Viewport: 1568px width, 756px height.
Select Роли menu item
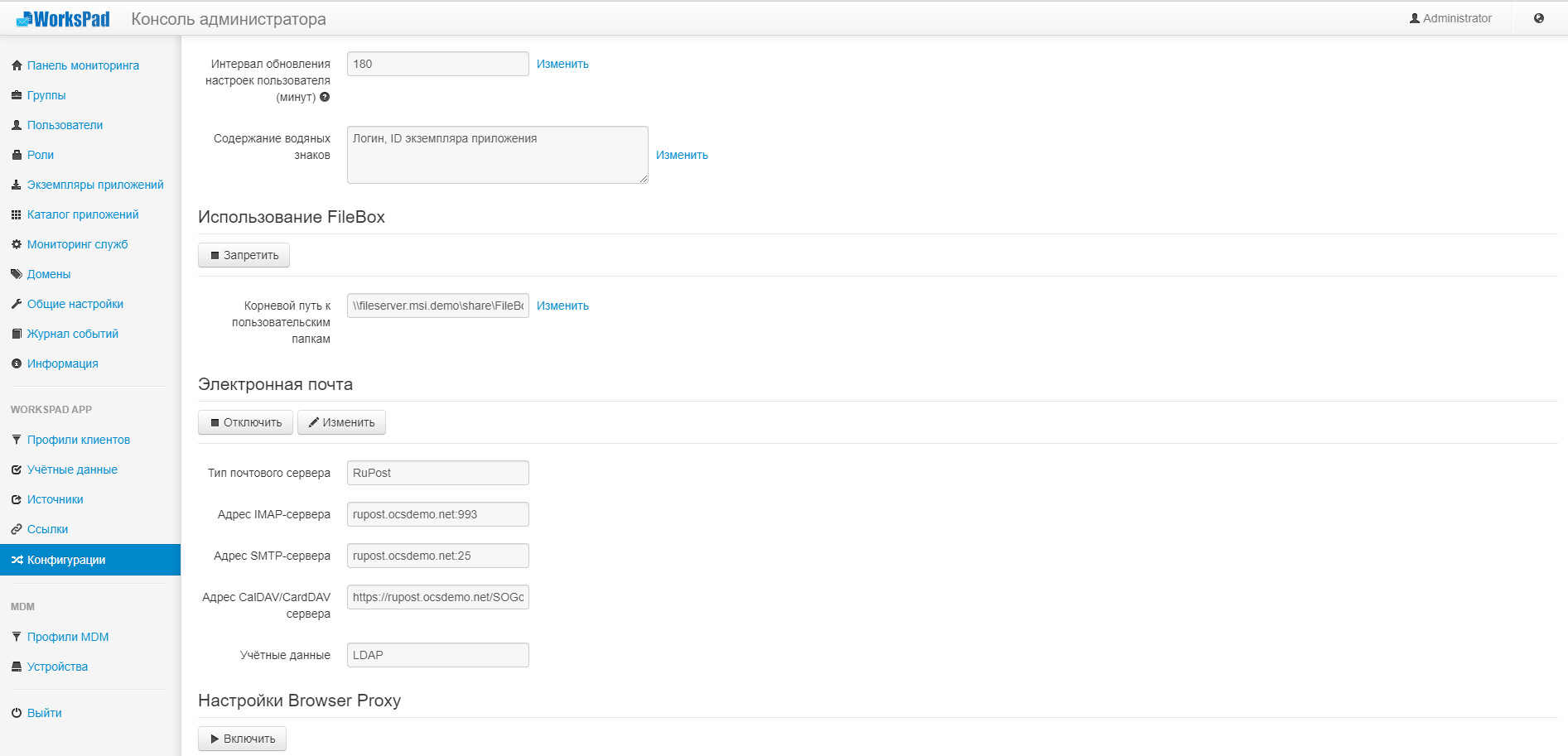point(41,155)
